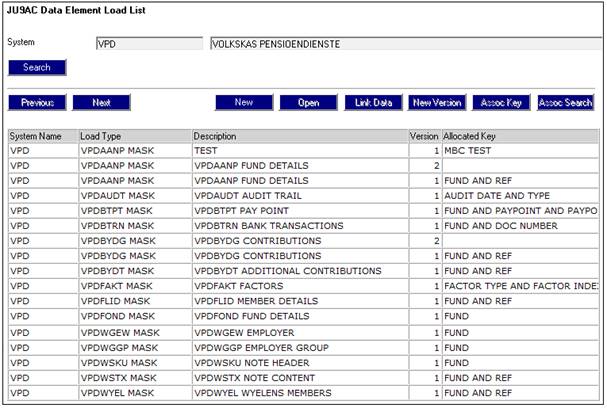
Task: Click the VOLKSKAS PENSIOENDIENSTE system name field
Action: [x=406, y=44]
